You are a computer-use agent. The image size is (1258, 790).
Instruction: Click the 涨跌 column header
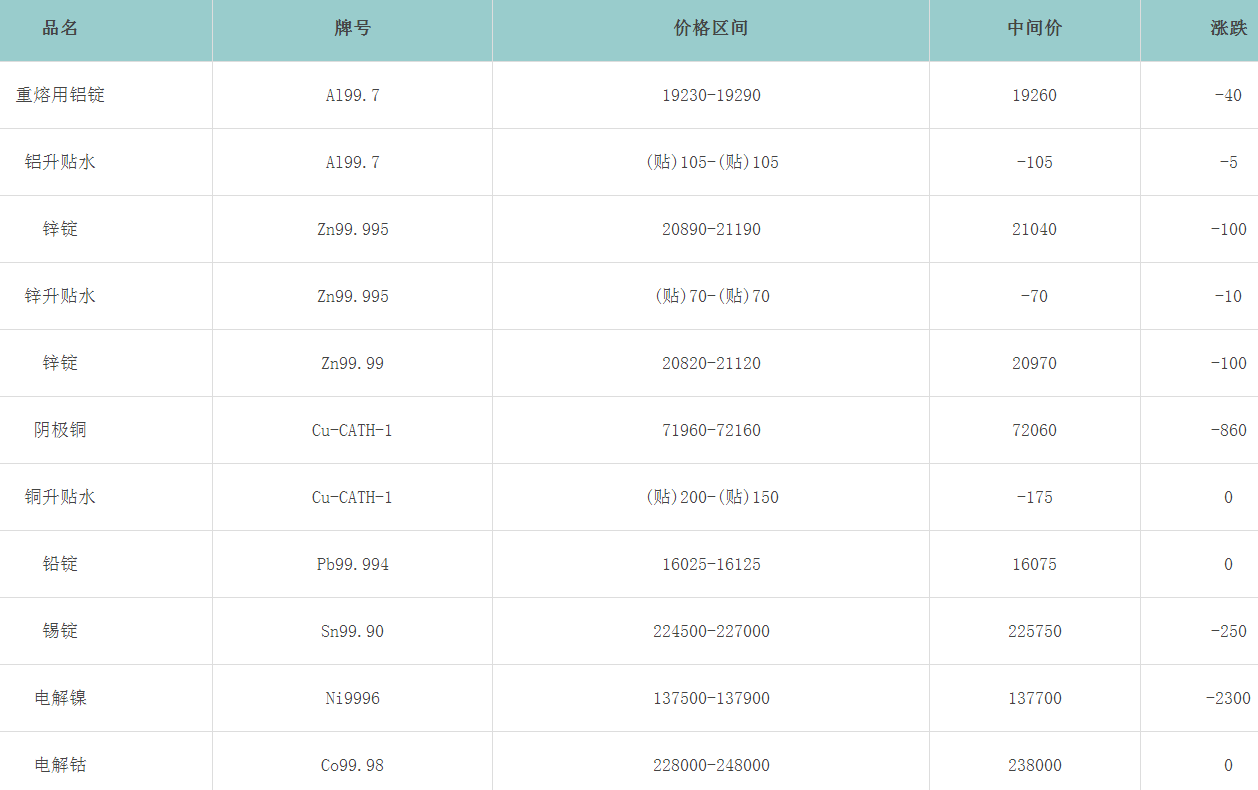click(1228, 28)
